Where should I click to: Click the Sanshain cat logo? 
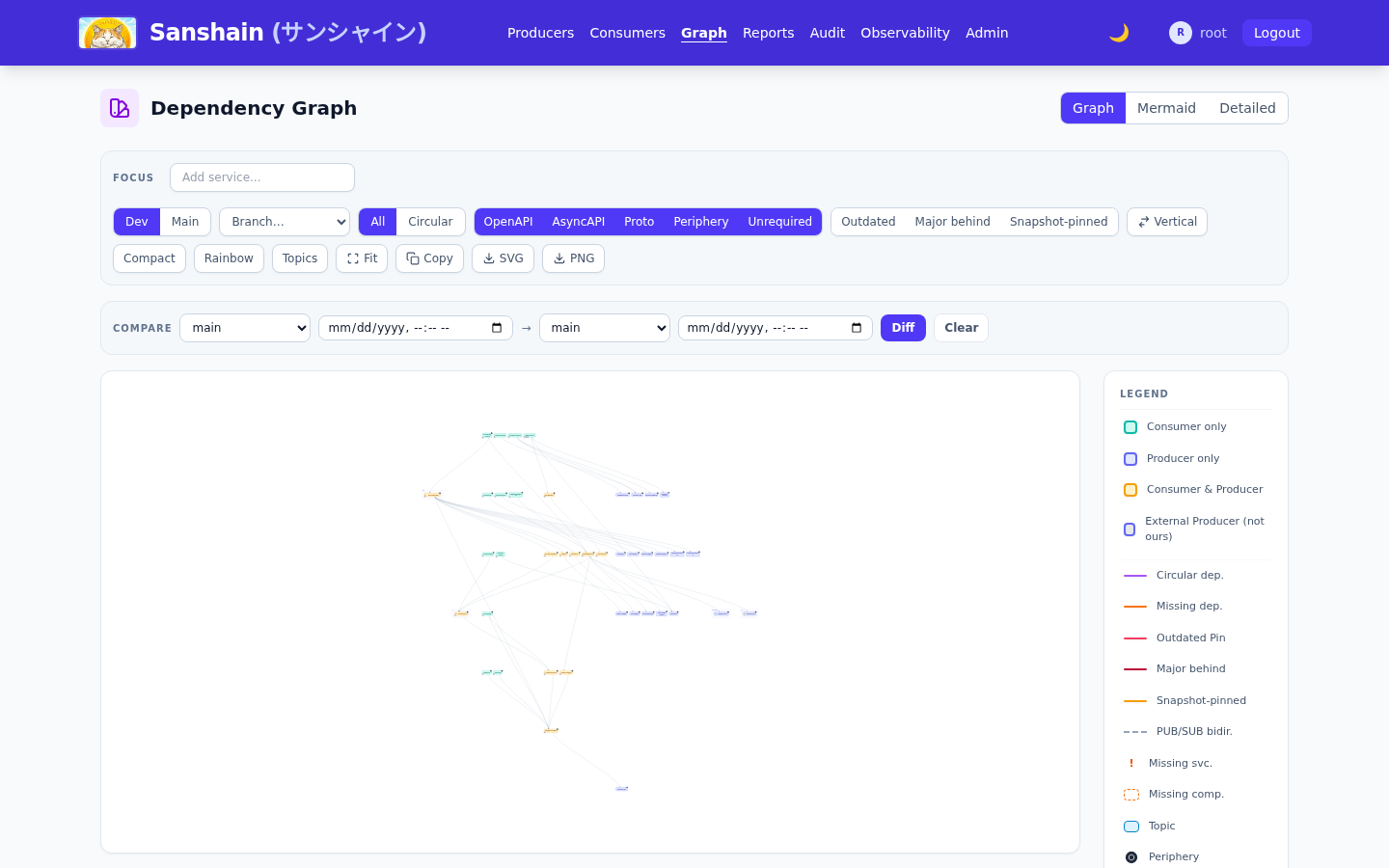[x=107, y=33]
